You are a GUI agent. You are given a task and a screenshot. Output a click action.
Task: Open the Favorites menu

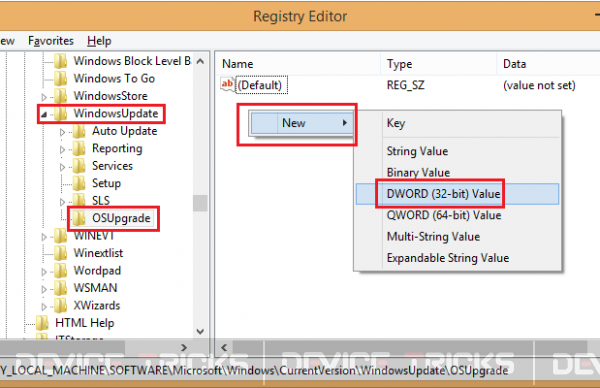click(51, 41)
